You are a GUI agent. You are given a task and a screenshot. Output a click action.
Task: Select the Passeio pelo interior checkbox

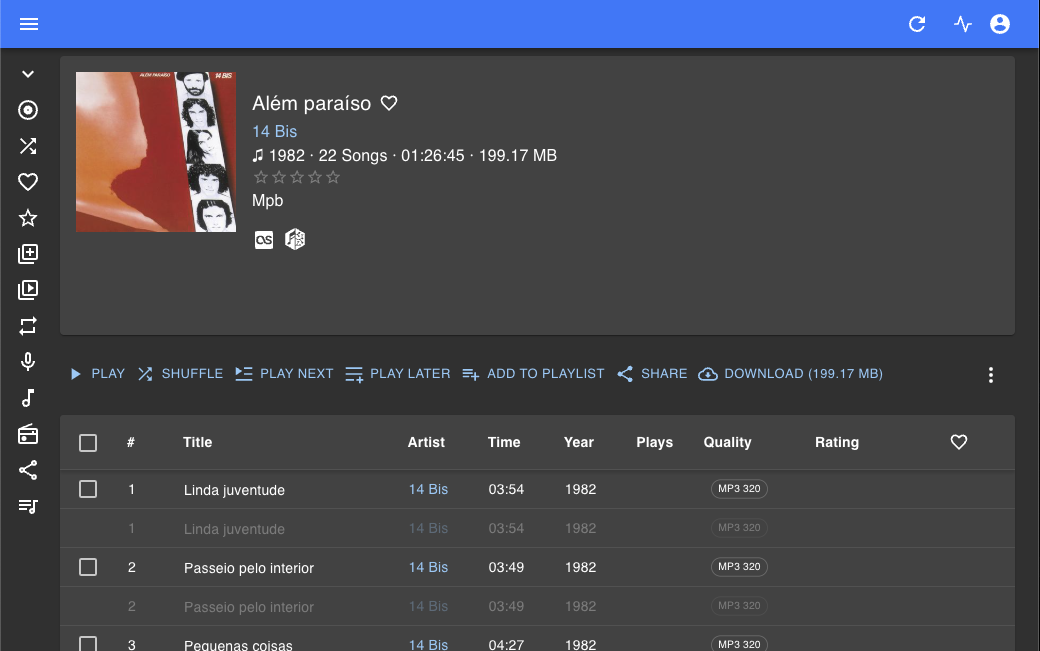(88, 567)
